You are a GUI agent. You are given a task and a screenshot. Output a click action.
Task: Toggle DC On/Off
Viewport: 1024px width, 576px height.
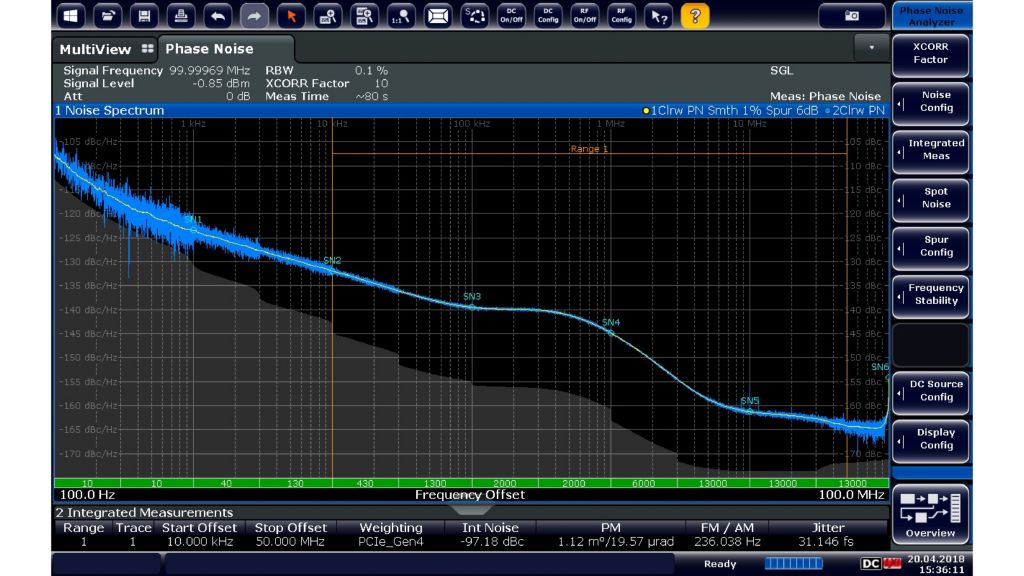click(511, 16)
